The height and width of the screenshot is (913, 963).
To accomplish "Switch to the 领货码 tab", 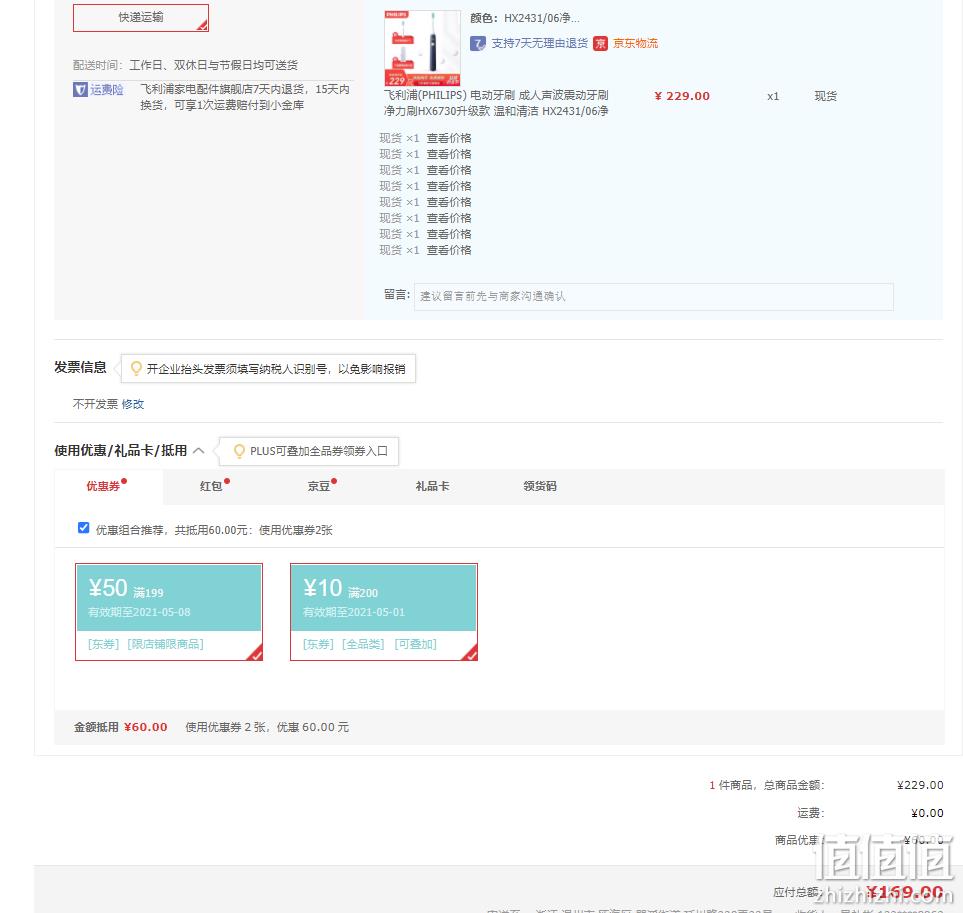I will click(540, 486).
